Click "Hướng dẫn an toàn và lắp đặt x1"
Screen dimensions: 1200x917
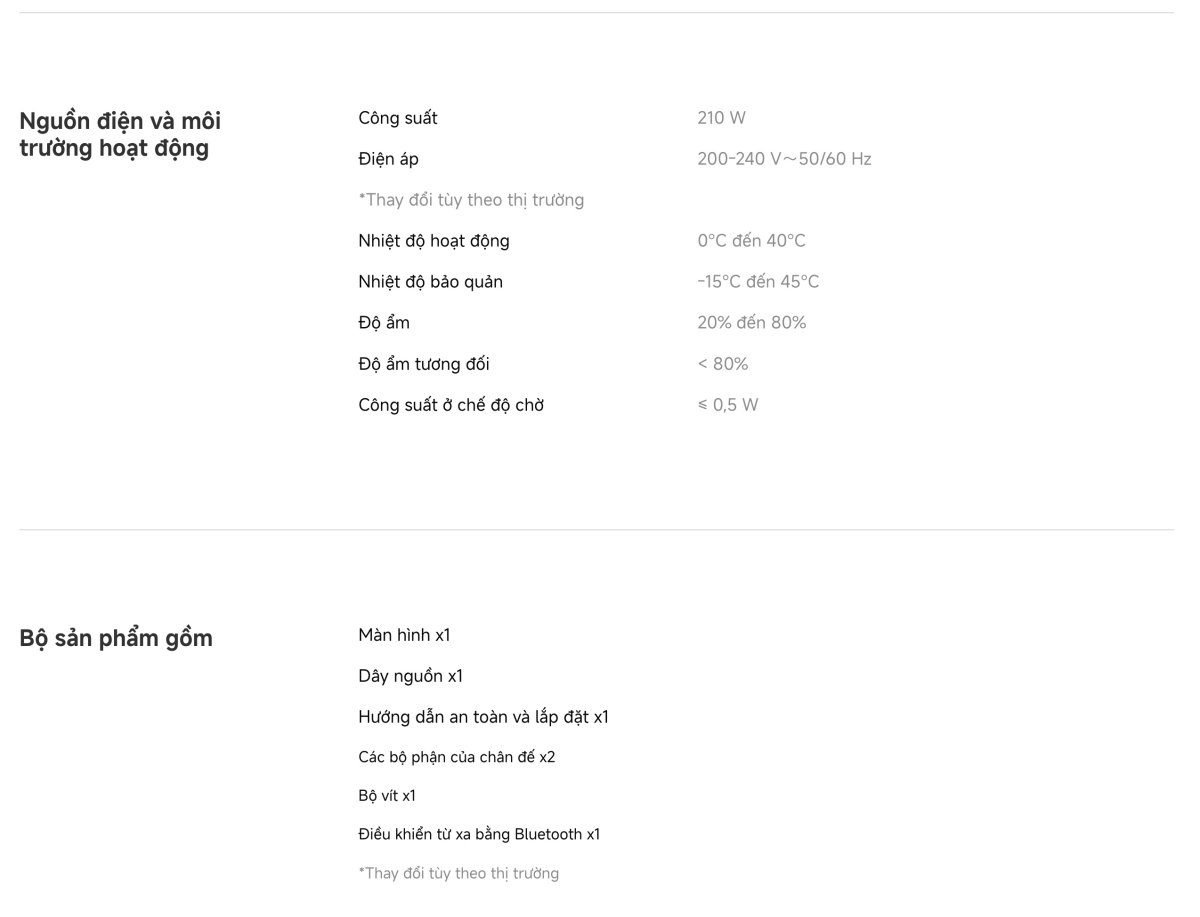click(483, 717)
